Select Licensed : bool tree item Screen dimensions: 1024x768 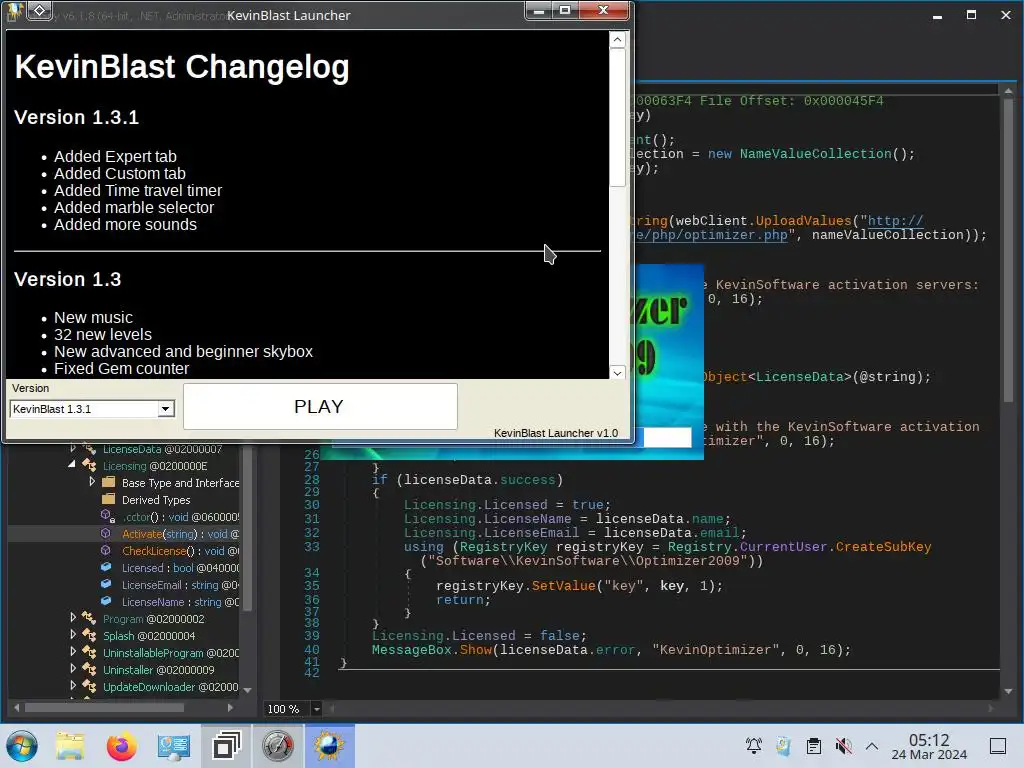(x=180, y=568)
